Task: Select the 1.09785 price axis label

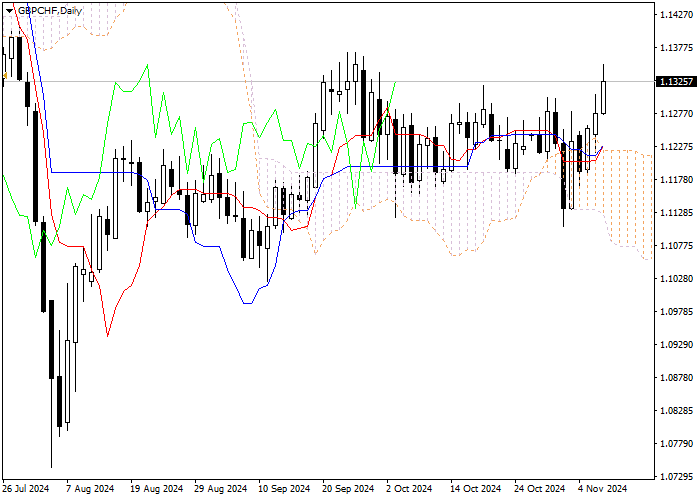Action: pyautogui.click(x=676, y=312)
